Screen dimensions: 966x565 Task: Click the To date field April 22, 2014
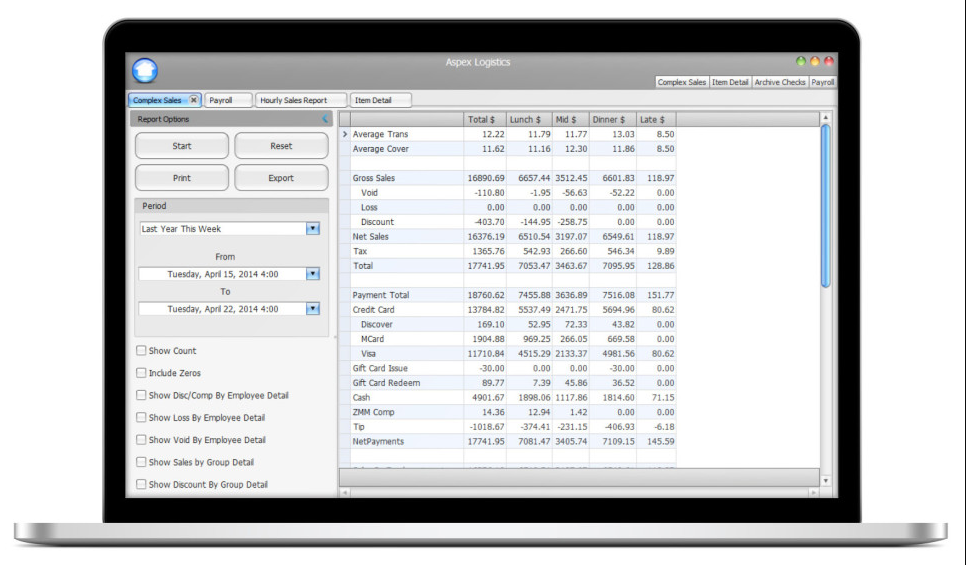(222, 309)
